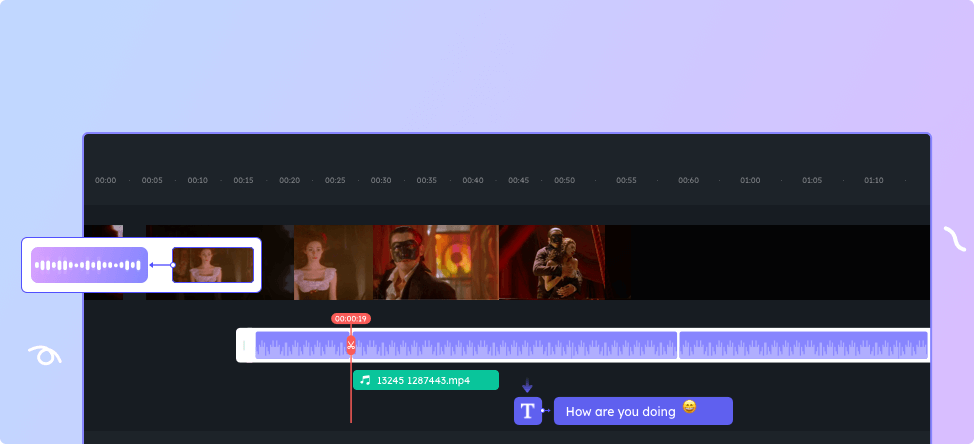Screen dimensions: 974x444
Task: Click the down arrow above text icon
Action: coord(527,385)
